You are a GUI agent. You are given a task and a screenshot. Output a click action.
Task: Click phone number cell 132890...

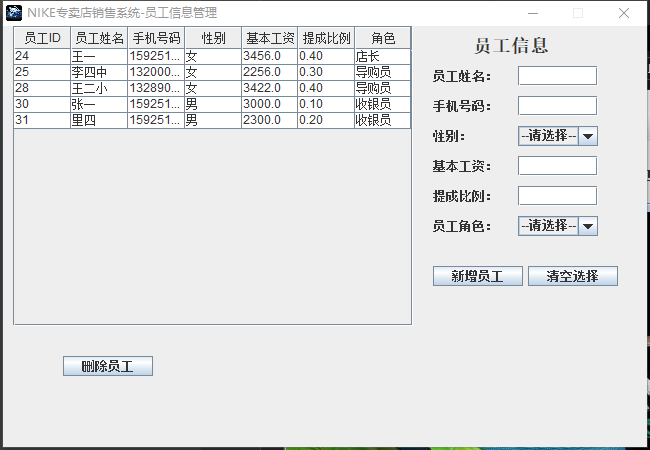[156, 88]
